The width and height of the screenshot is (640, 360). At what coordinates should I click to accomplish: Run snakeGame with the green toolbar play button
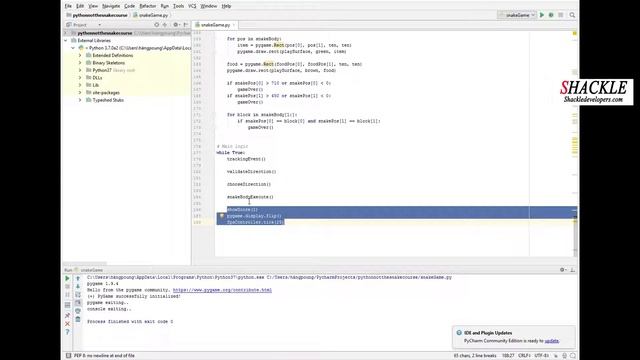tap(542, 15)
